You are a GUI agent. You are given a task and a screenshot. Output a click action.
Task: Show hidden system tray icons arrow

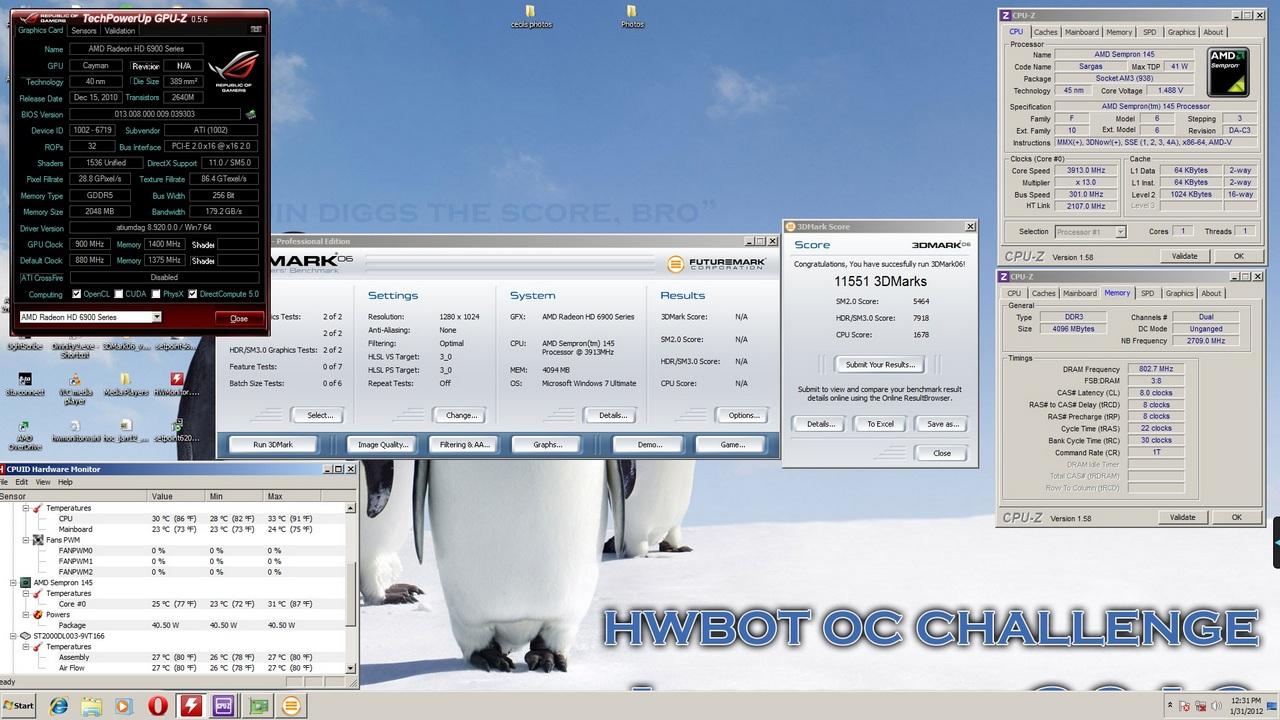pyautogui.click(x=1168, y=706)
